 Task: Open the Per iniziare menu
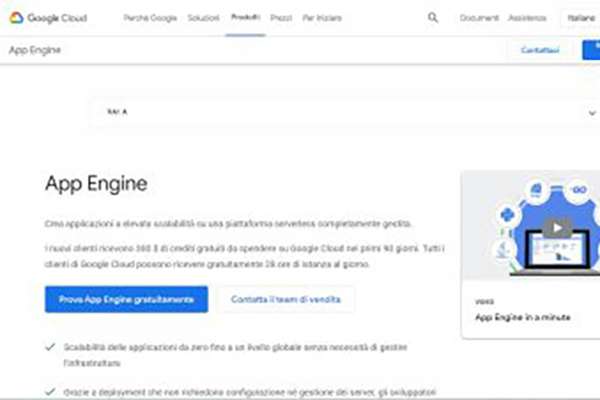tap(322, 18)
